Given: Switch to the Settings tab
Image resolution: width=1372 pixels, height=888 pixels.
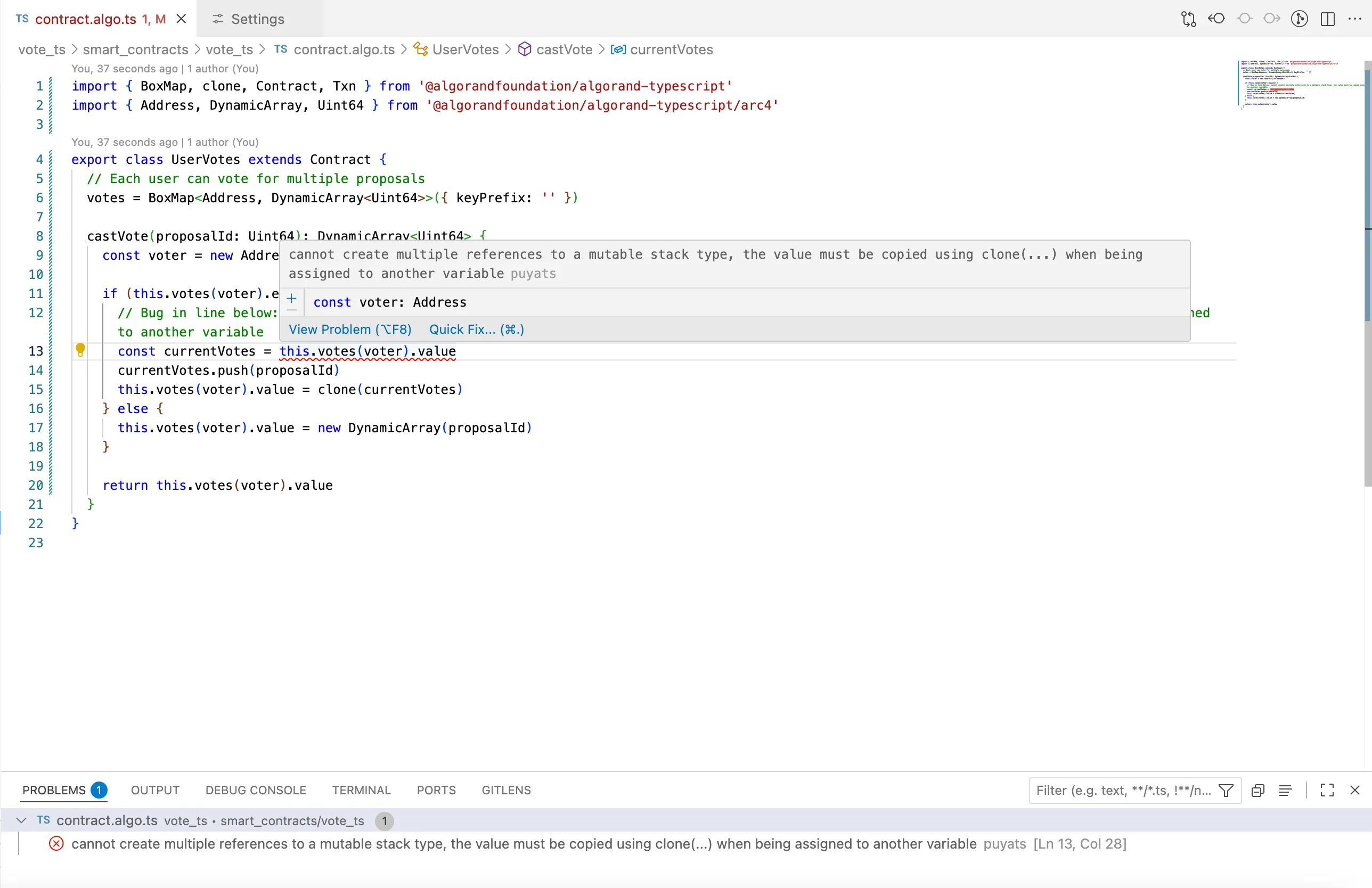Looking at the screenshot, I should click(258, 19).
